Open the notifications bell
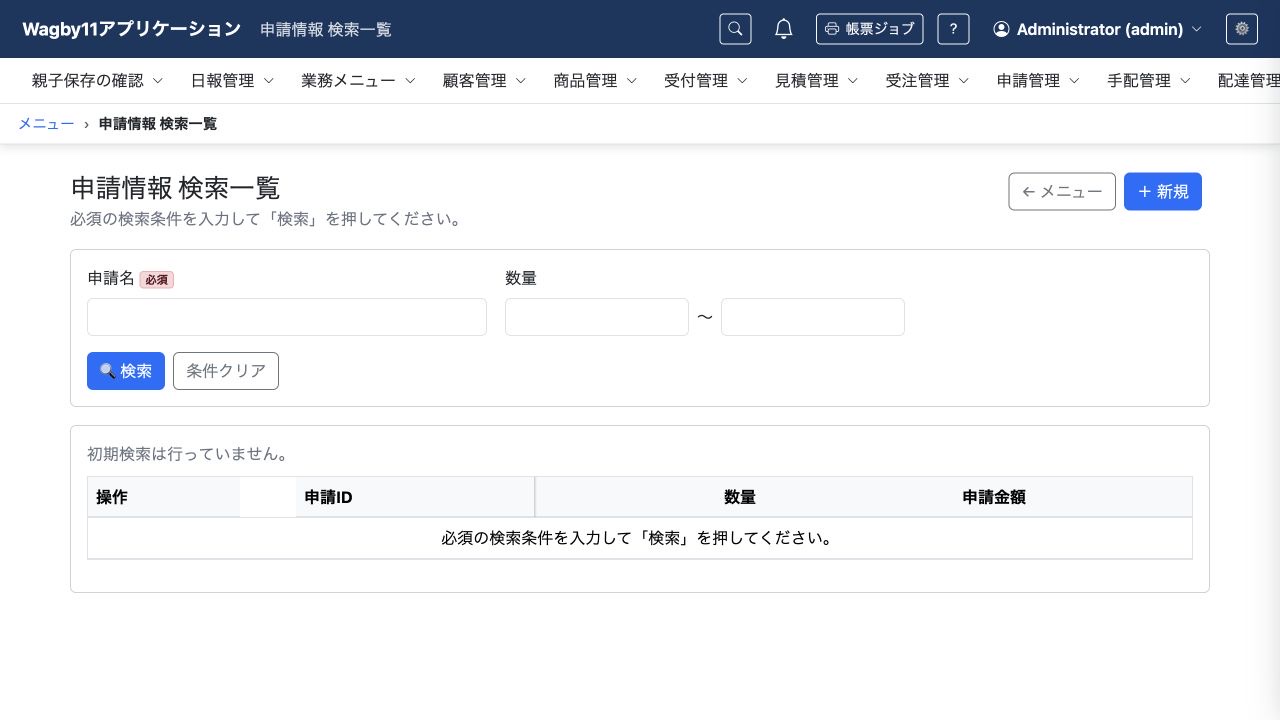This screenshot has height=720, width=1280. [x=784, y=29]
